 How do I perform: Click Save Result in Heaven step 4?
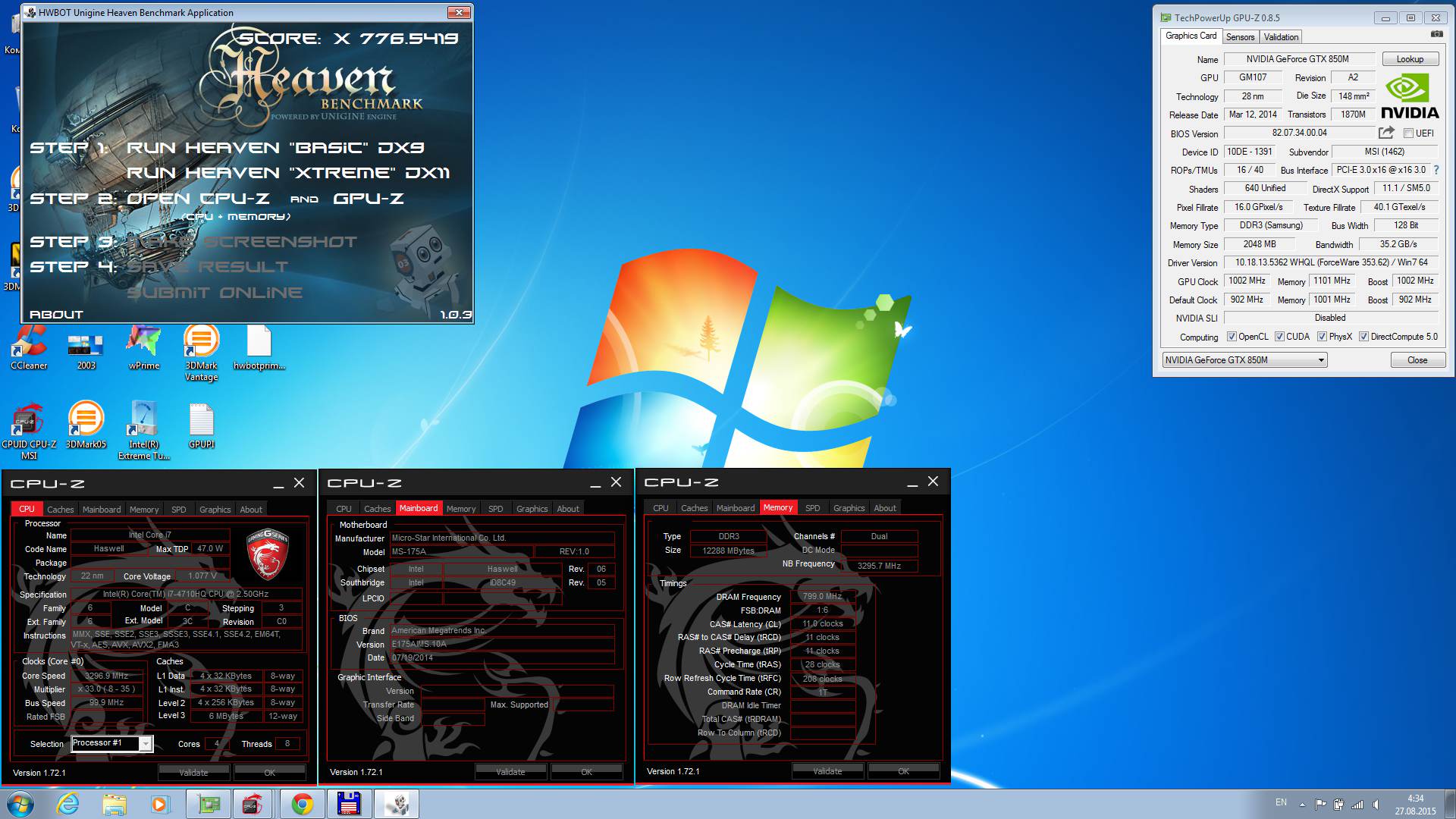(207, 267)
